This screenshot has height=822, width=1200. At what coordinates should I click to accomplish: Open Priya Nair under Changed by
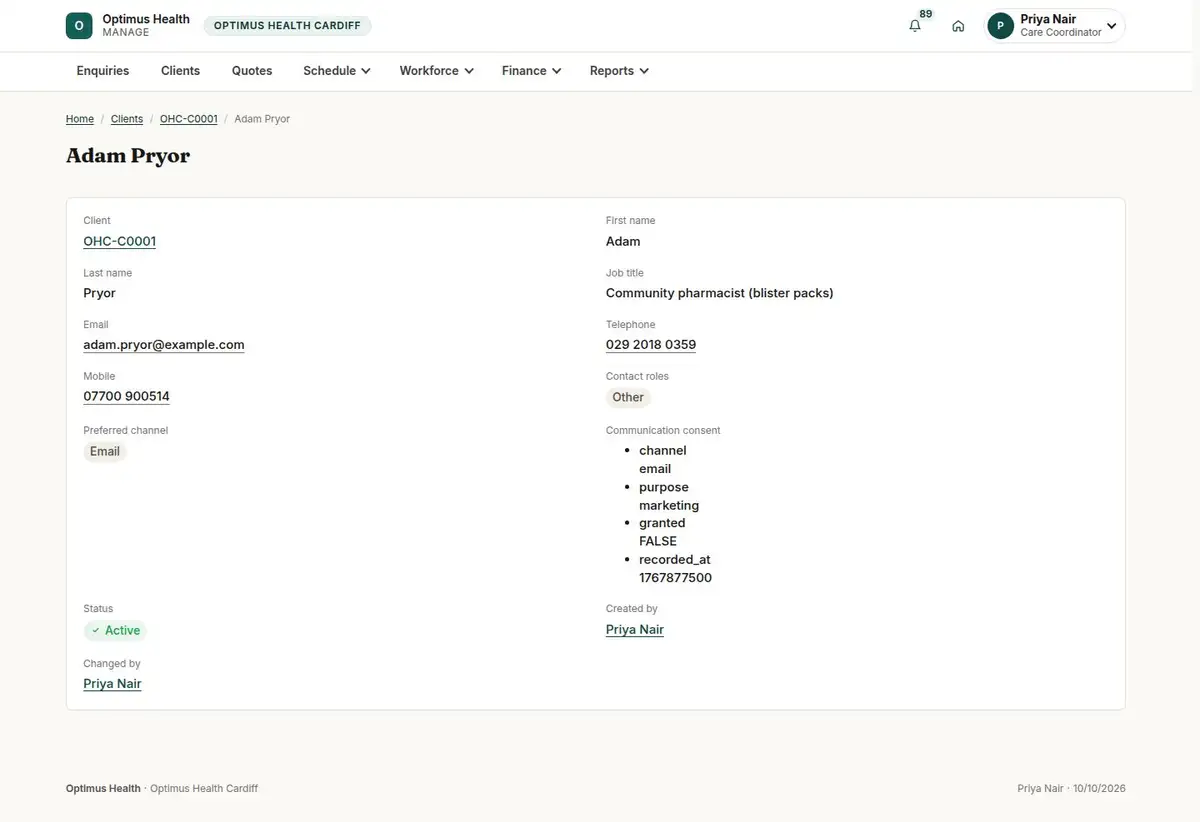click(x=113, y=684)
